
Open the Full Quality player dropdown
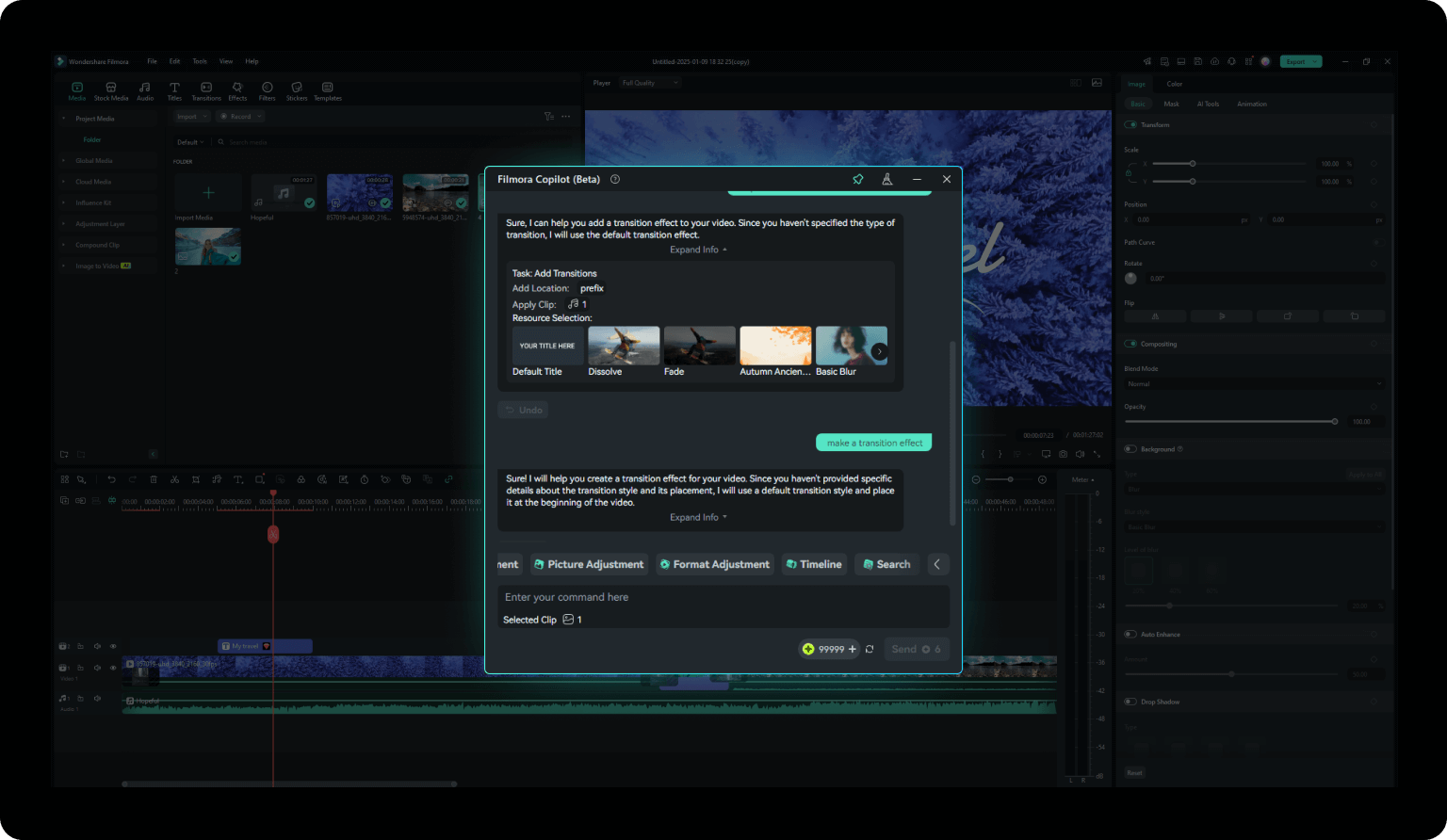coord(650,83)
